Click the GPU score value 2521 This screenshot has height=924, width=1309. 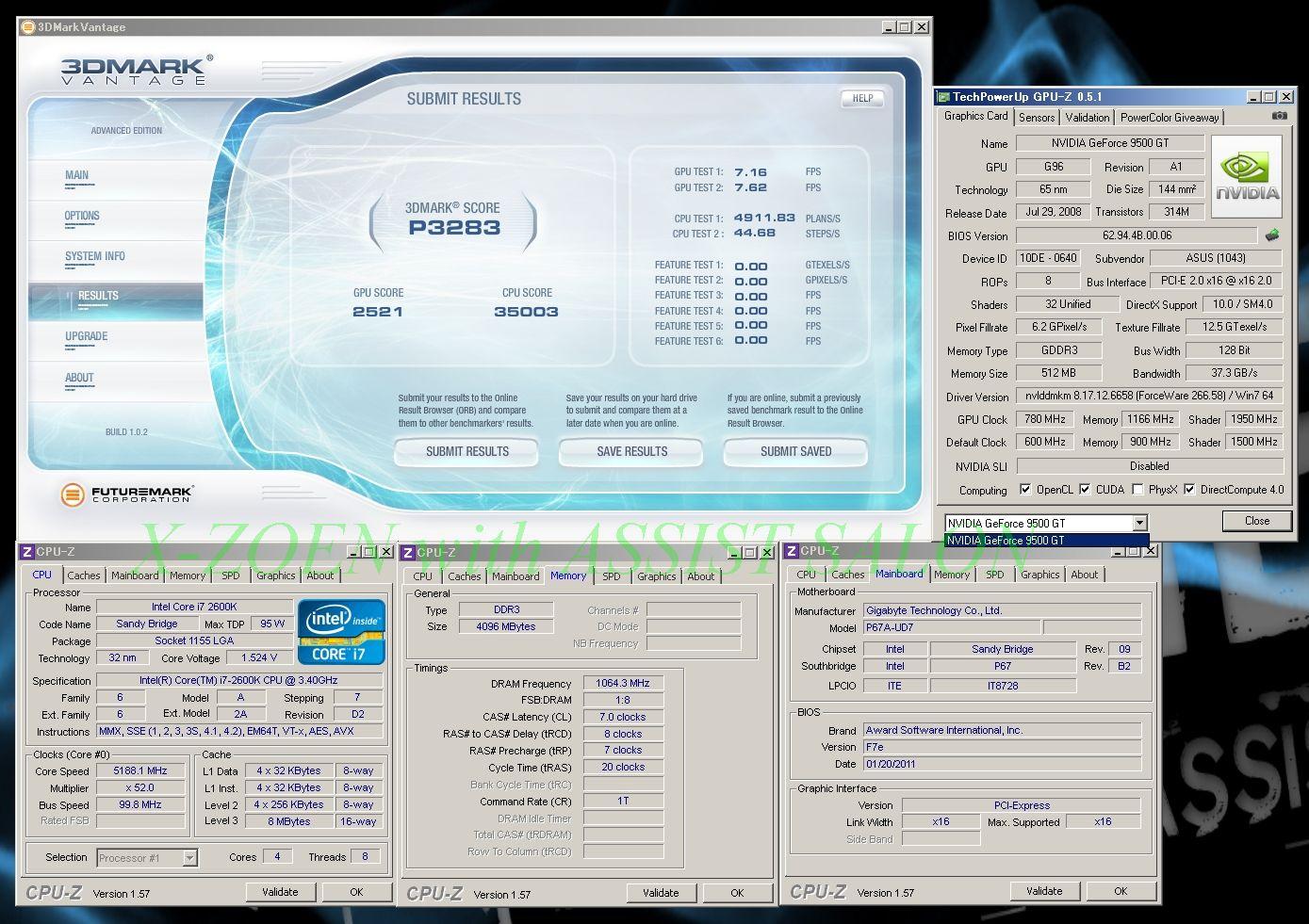[378, 312]
